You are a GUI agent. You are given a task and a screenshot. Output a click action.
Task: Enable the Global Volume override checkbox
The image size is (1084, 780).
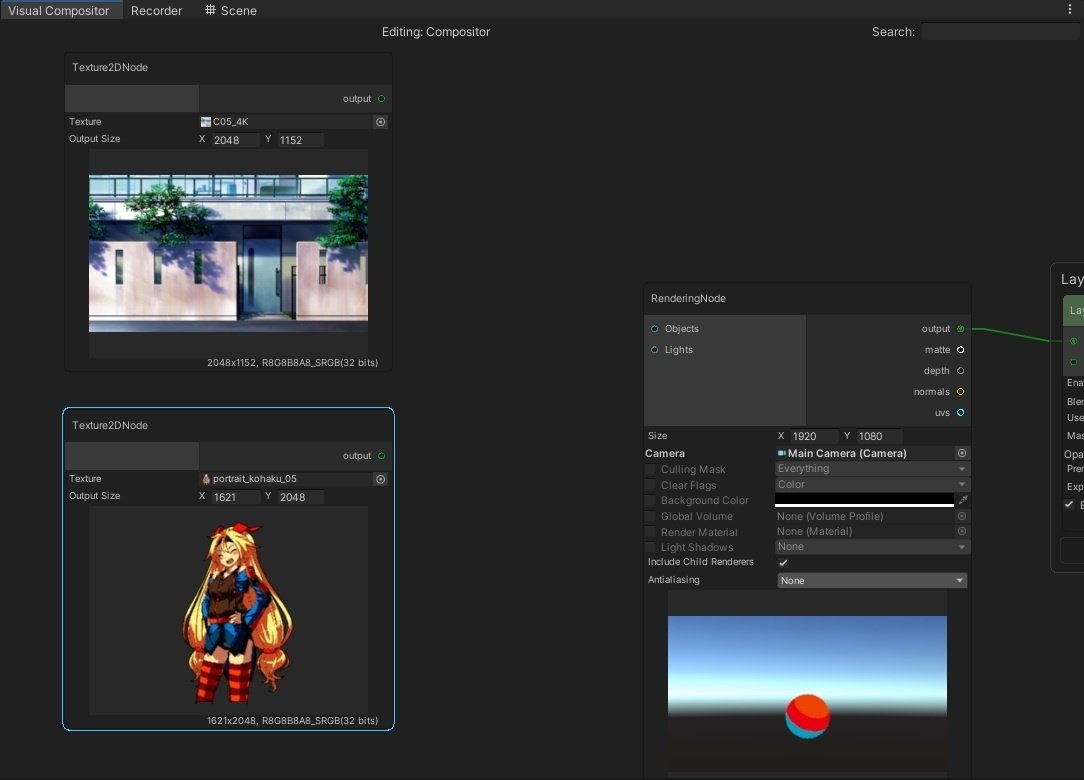click(x=650, y=516)
